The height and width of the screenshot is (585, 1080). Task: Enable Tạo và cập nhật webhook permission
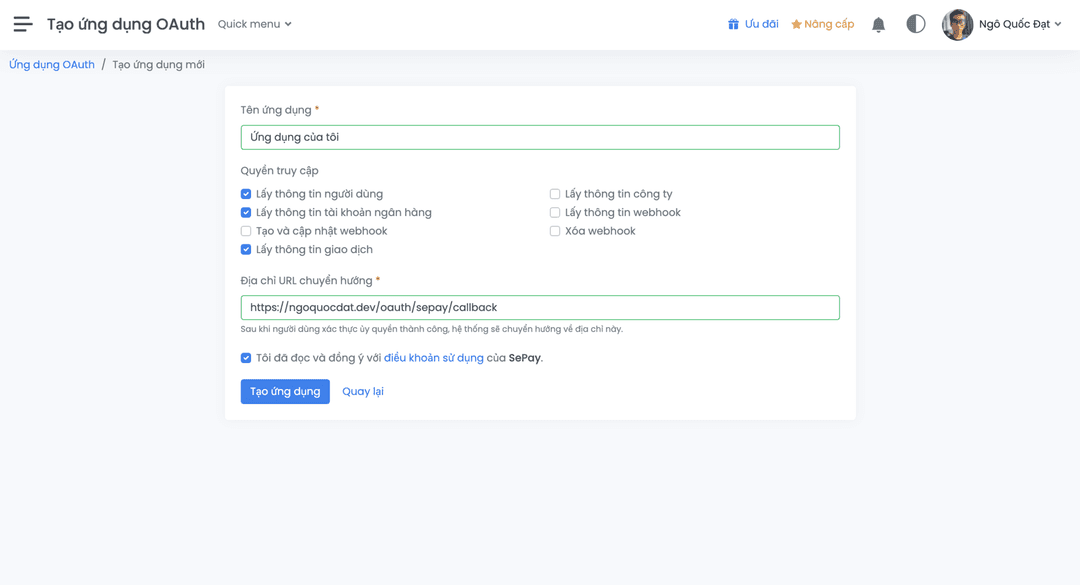[246, 231]
